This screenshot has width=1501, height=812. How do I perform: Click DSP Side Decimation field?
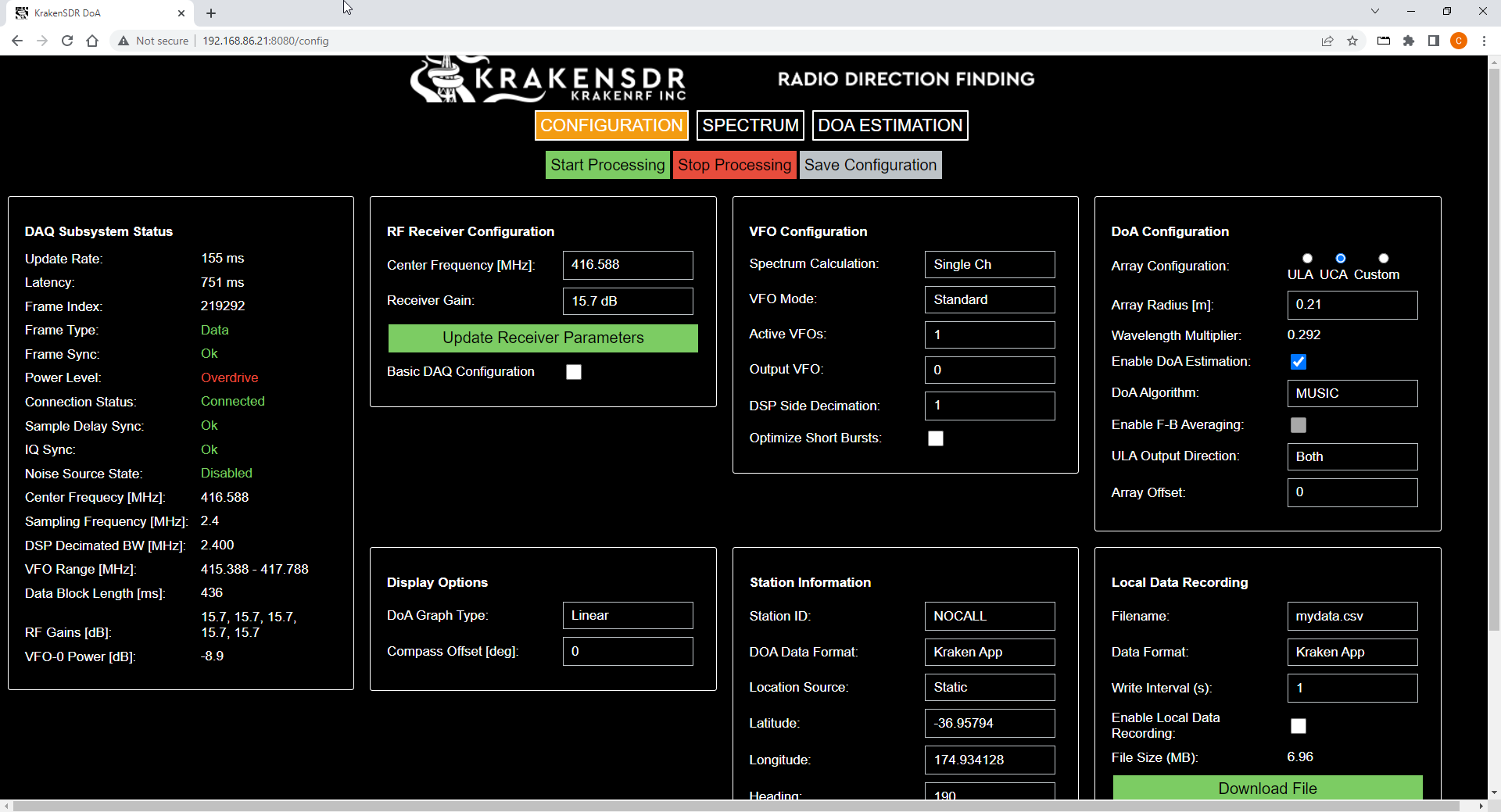point(990,406)
